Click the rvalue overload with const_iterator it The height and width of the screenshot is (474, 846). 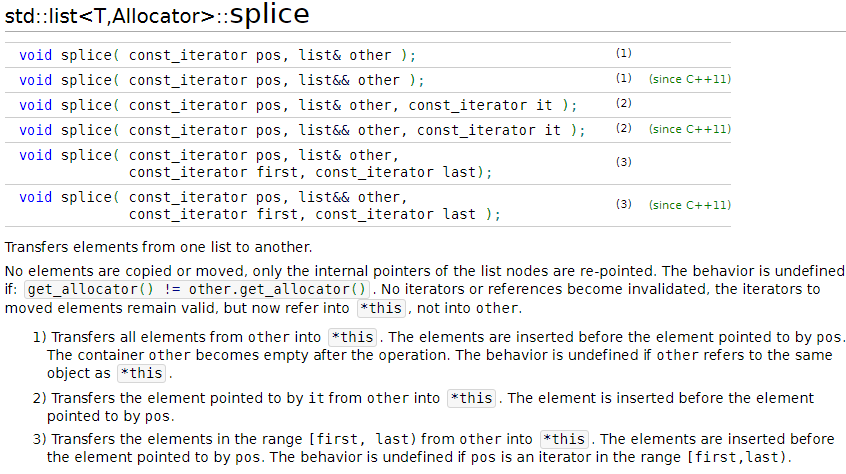[x=302, y=130]
